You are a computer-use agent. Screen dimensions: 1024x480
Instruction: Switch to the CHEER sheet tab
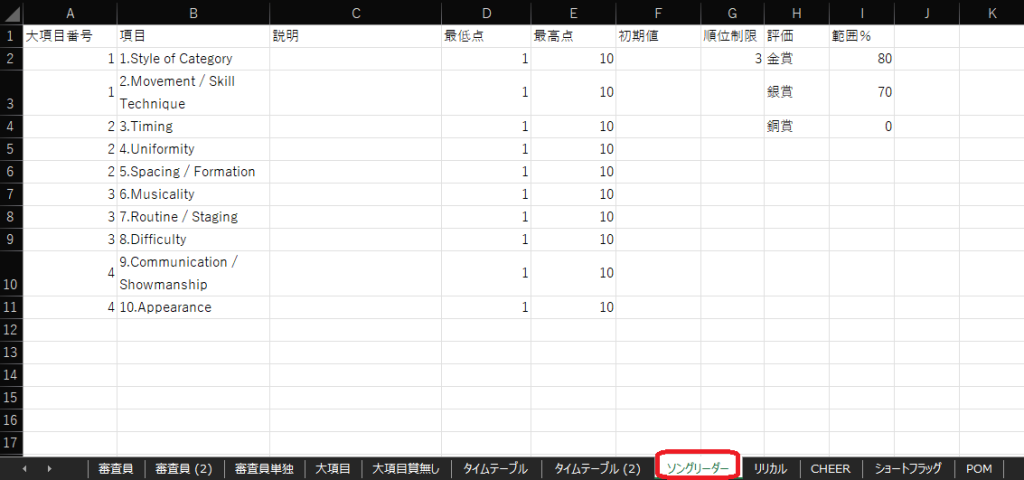click(830, 468)
